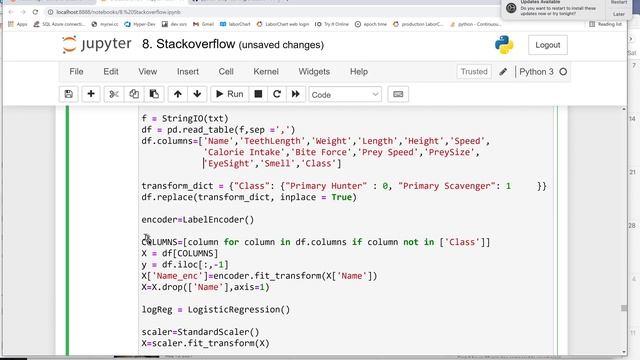Viewport: 640px width, 360px height.
Task: Click the "X=X.drop(['Name'],axis=1)" line
Action: [x=205, y=287]
